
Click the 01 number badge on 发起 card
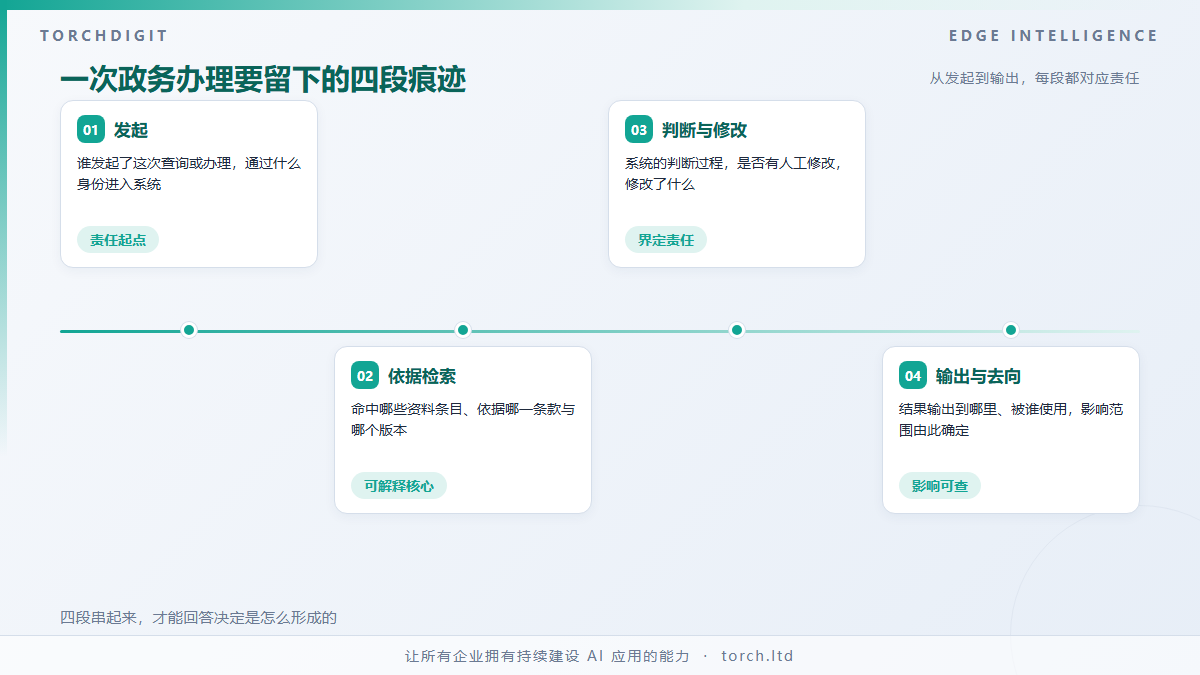pos(91,130)
